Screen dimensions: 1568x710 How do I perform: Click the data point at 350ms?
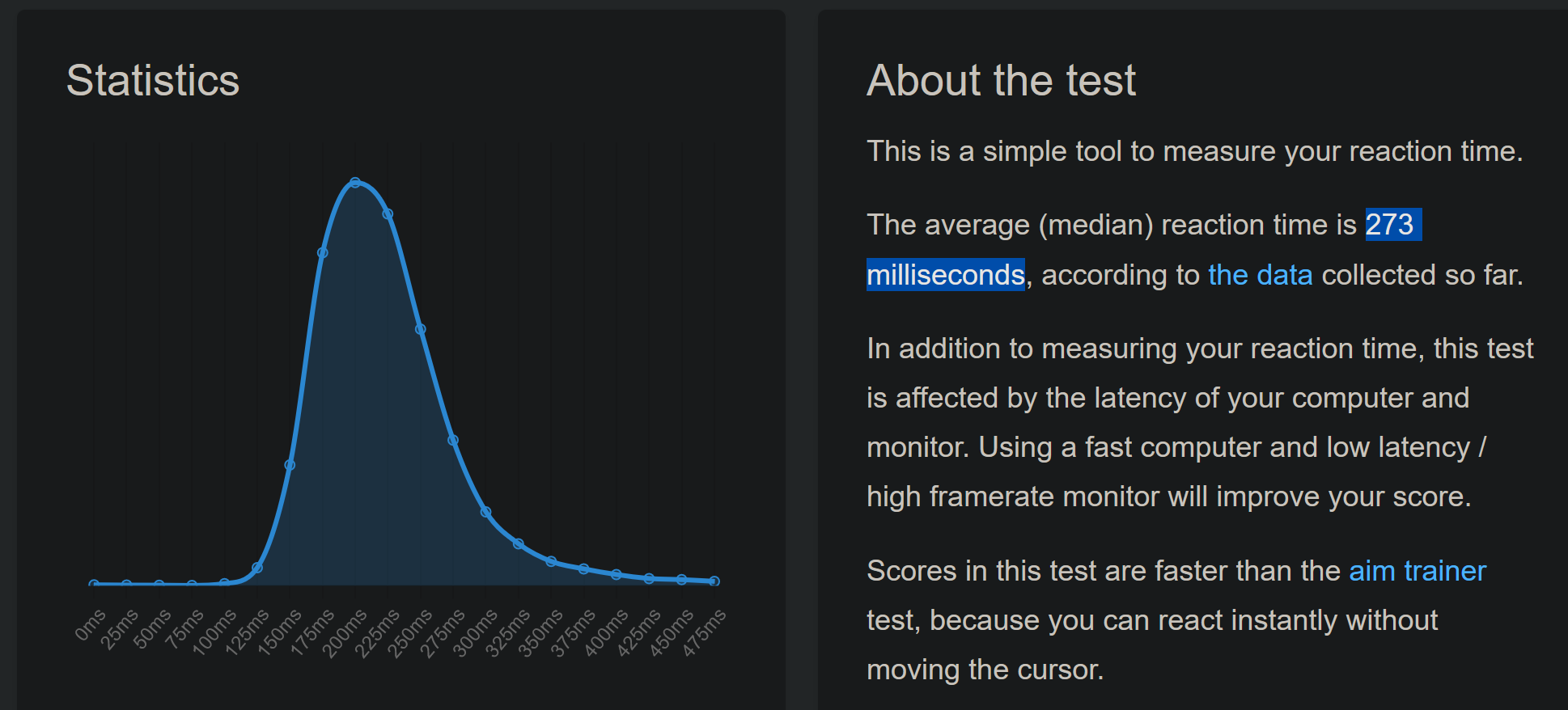(551, 561)
